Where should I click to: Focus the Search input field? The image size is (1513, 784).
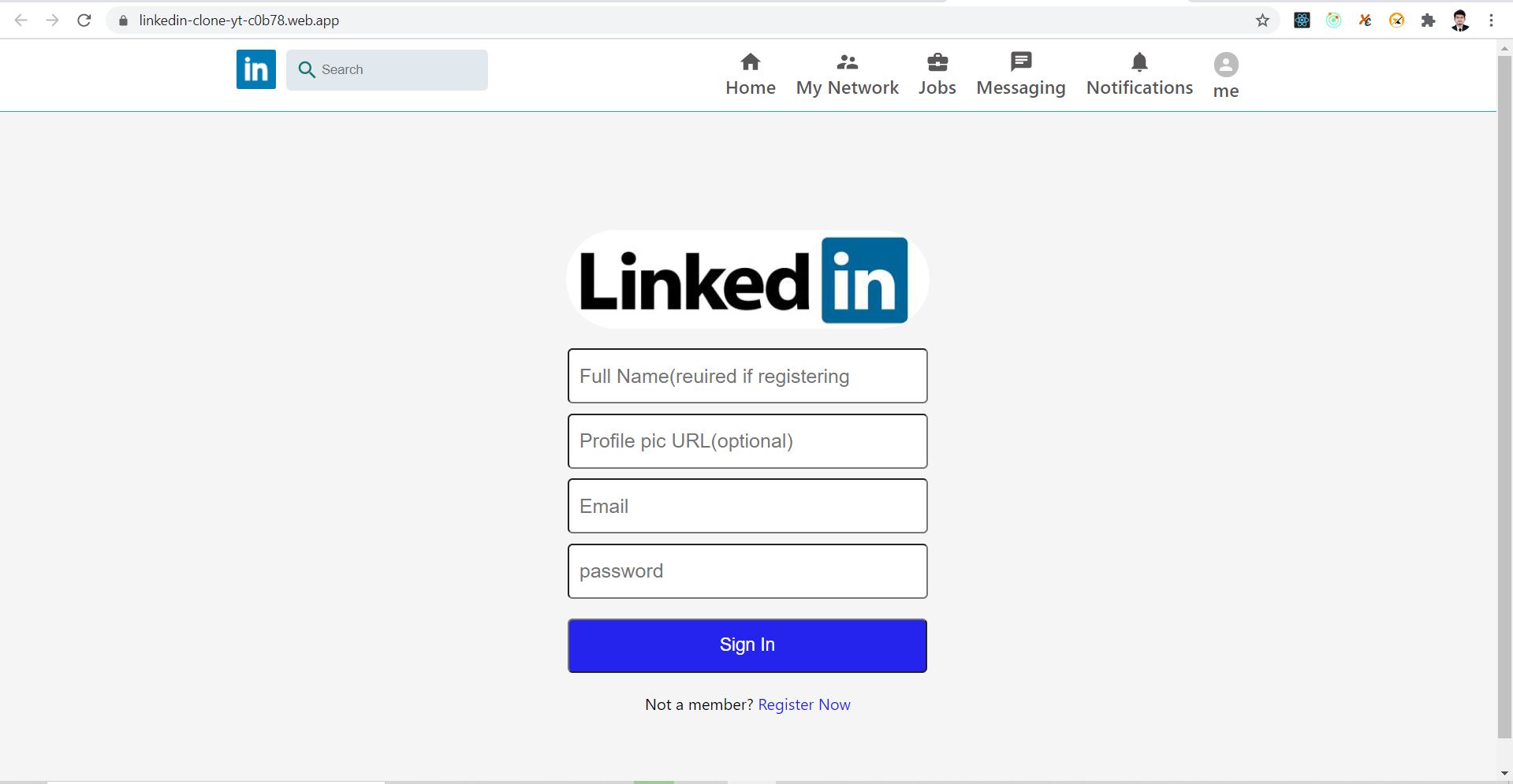tap(387, 70)
